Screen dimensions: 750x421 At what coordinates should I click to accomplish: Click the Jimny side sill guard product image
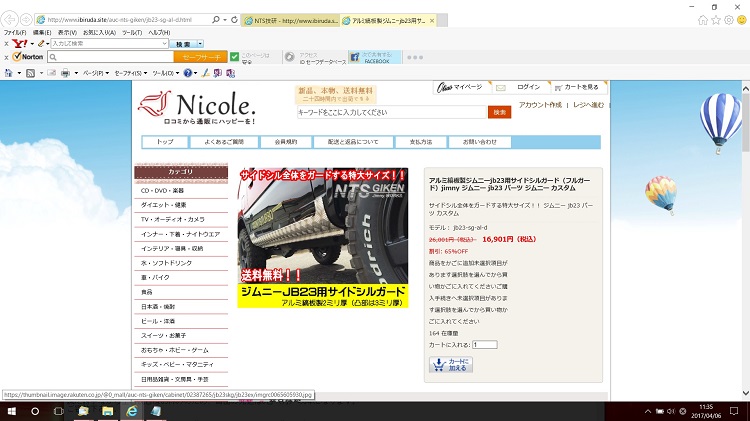[322, 237]
